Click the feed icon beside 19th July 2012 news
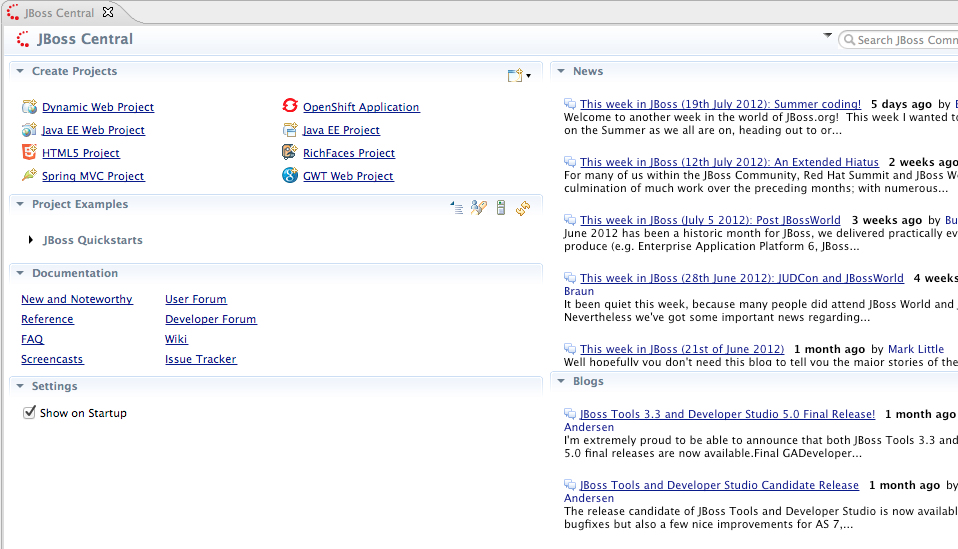Image resolution: width=958 pixels, height=549 pixels. click(x=570, y=104)
